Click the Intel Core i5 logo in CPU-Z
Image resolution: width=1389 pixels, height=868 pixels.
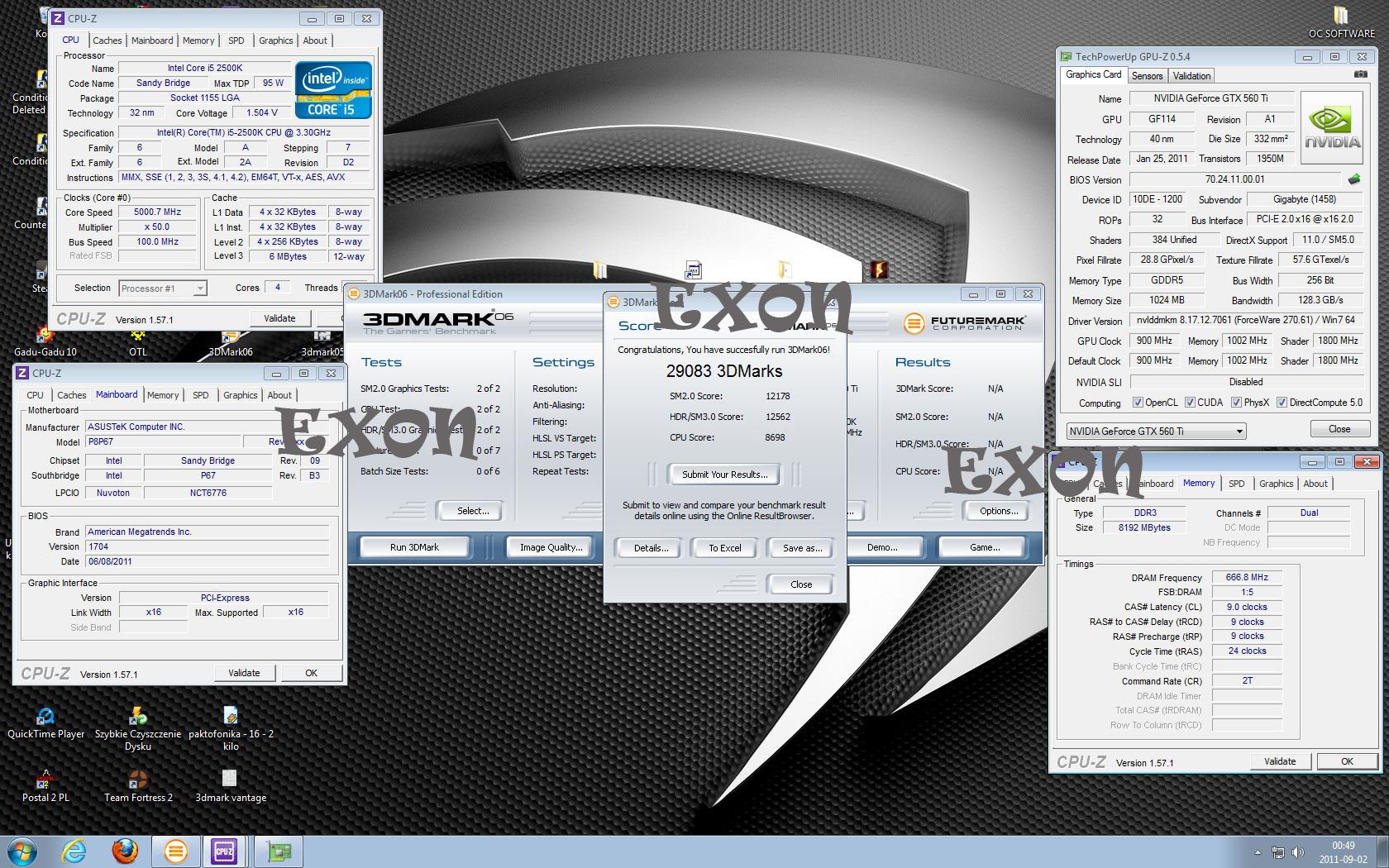coord(333,89)
